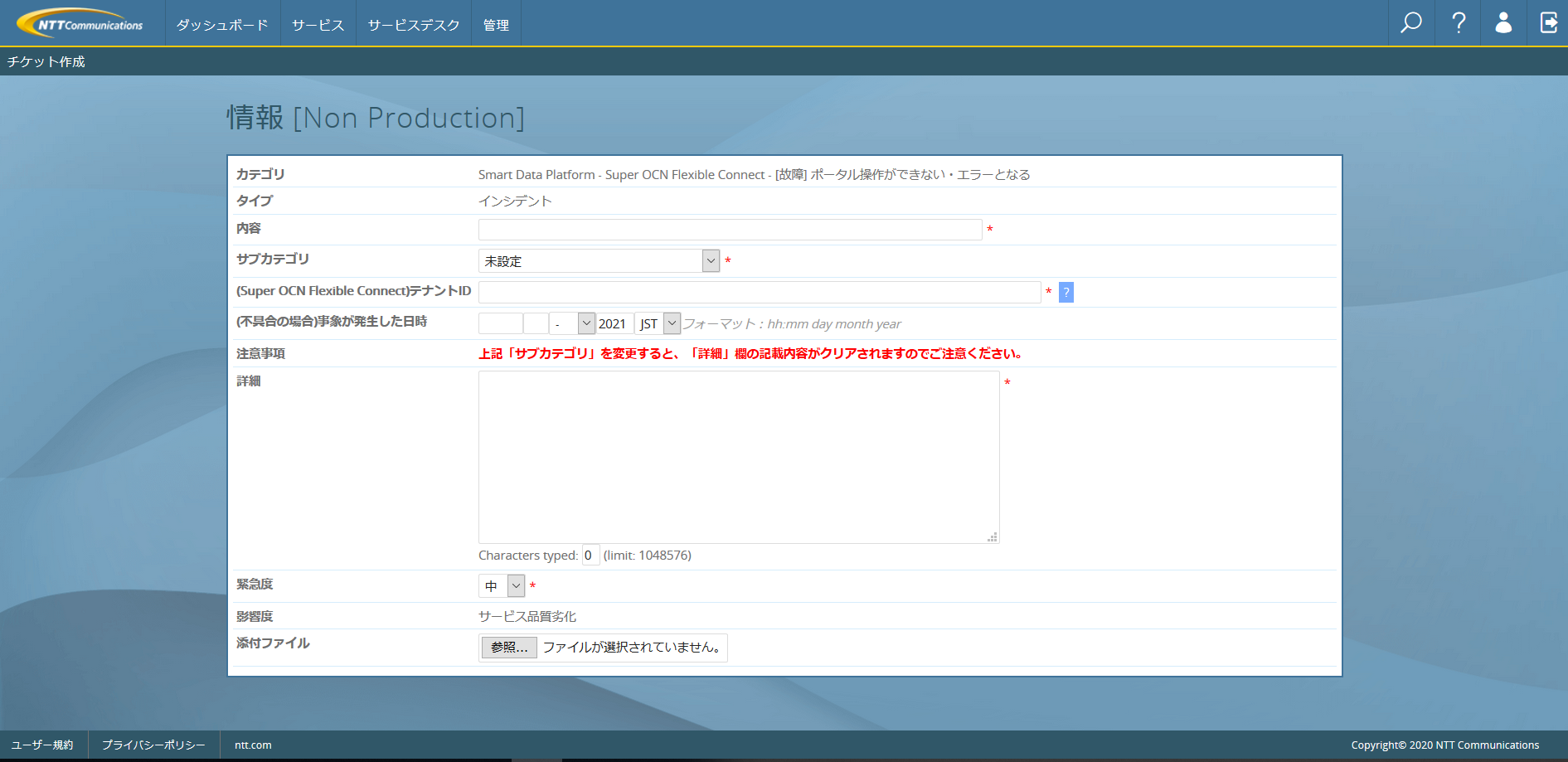This screenshot has width=1568, height=762.
Task: Click the blue help icon next to テナントID
Action: (1066, 292)
